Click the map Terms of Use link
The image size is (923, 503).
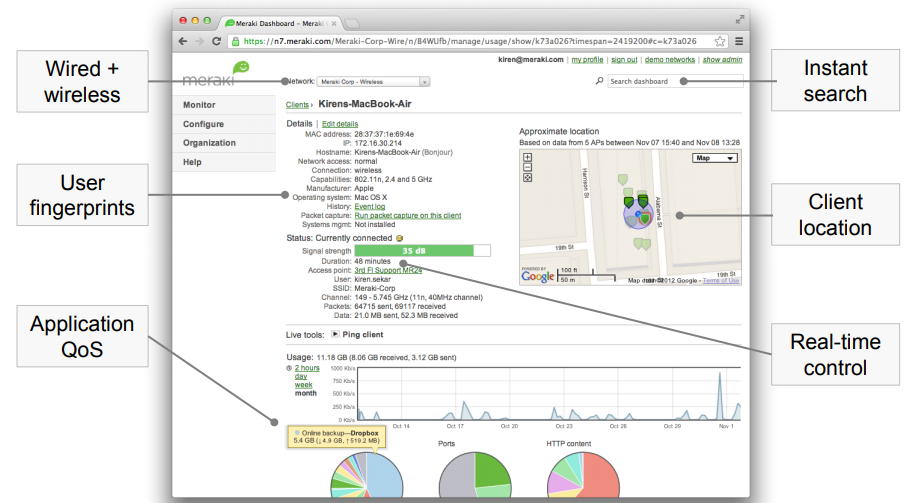pyautogui.click(x=721, y=281)
